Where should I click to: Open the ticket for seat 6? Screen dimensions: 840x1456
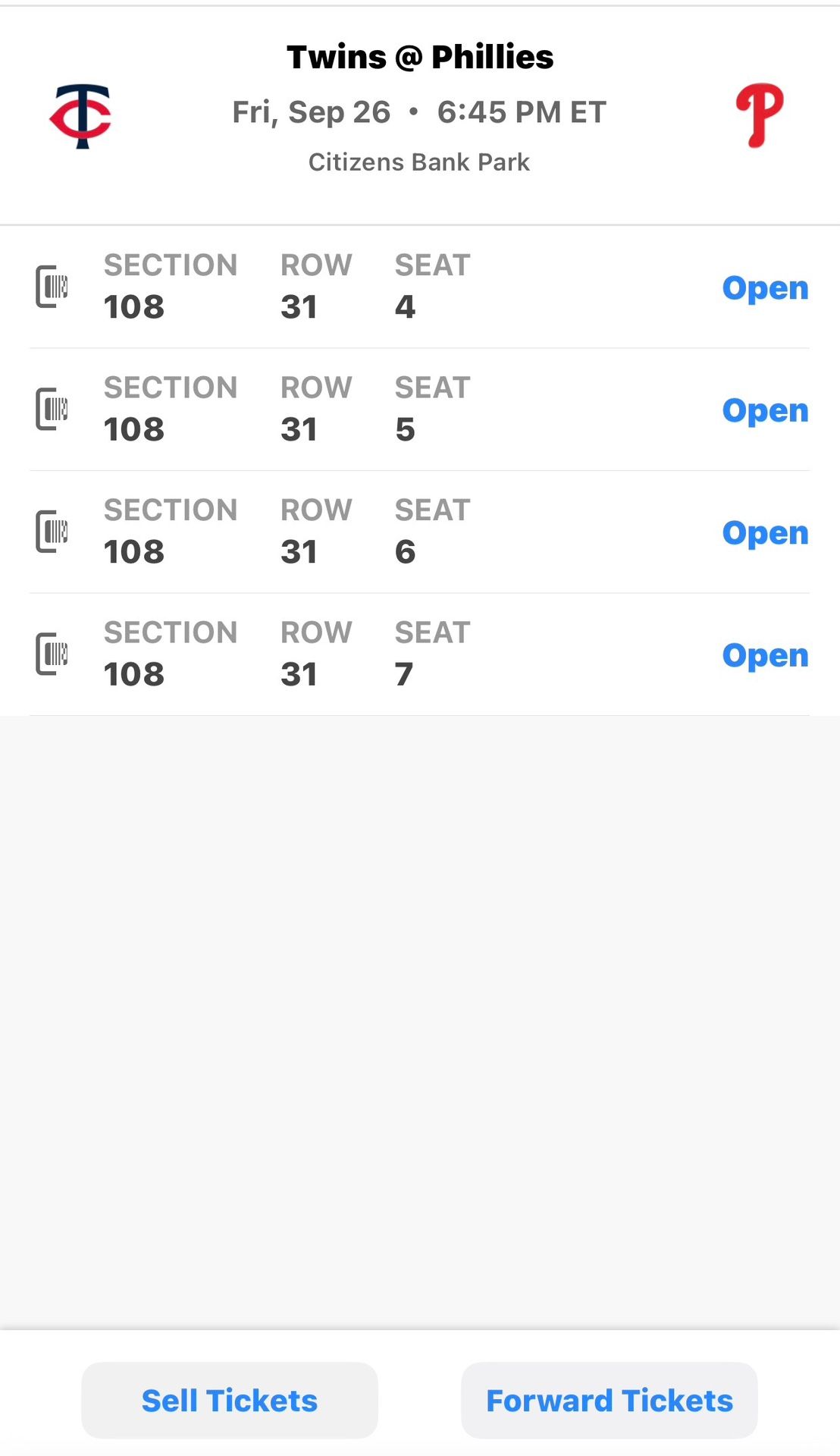pyautogui.click(x=765, y=533)
